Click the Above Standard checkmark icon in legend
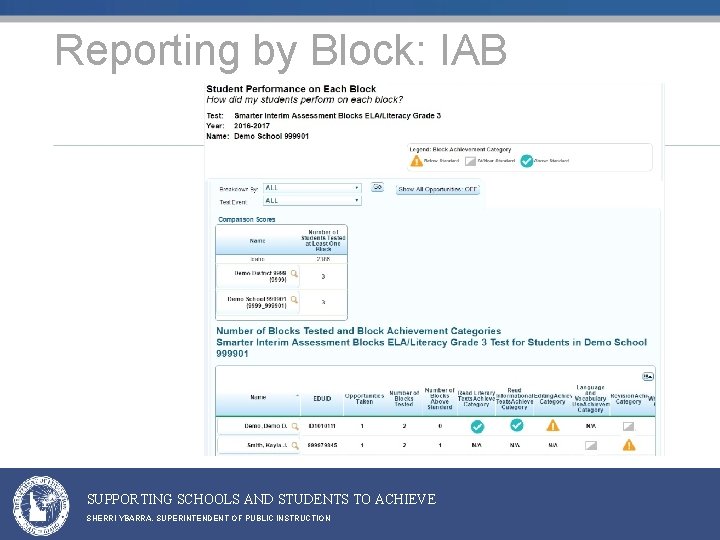 527,161
